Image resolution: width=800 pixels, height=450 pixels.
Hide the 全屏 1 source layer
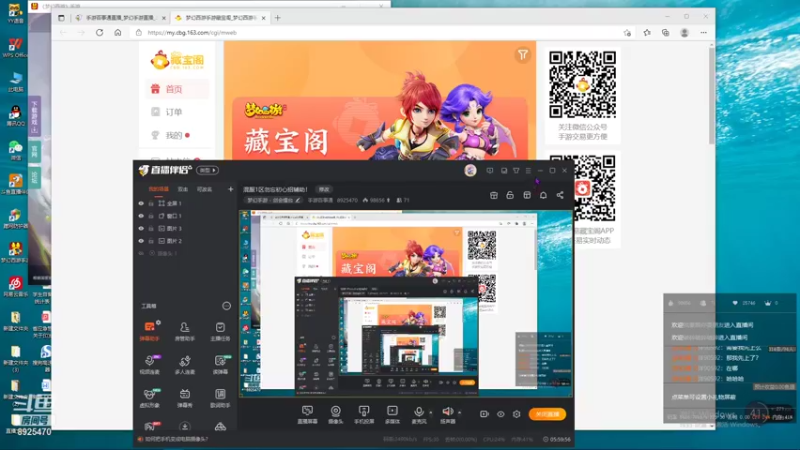(141, 203)
